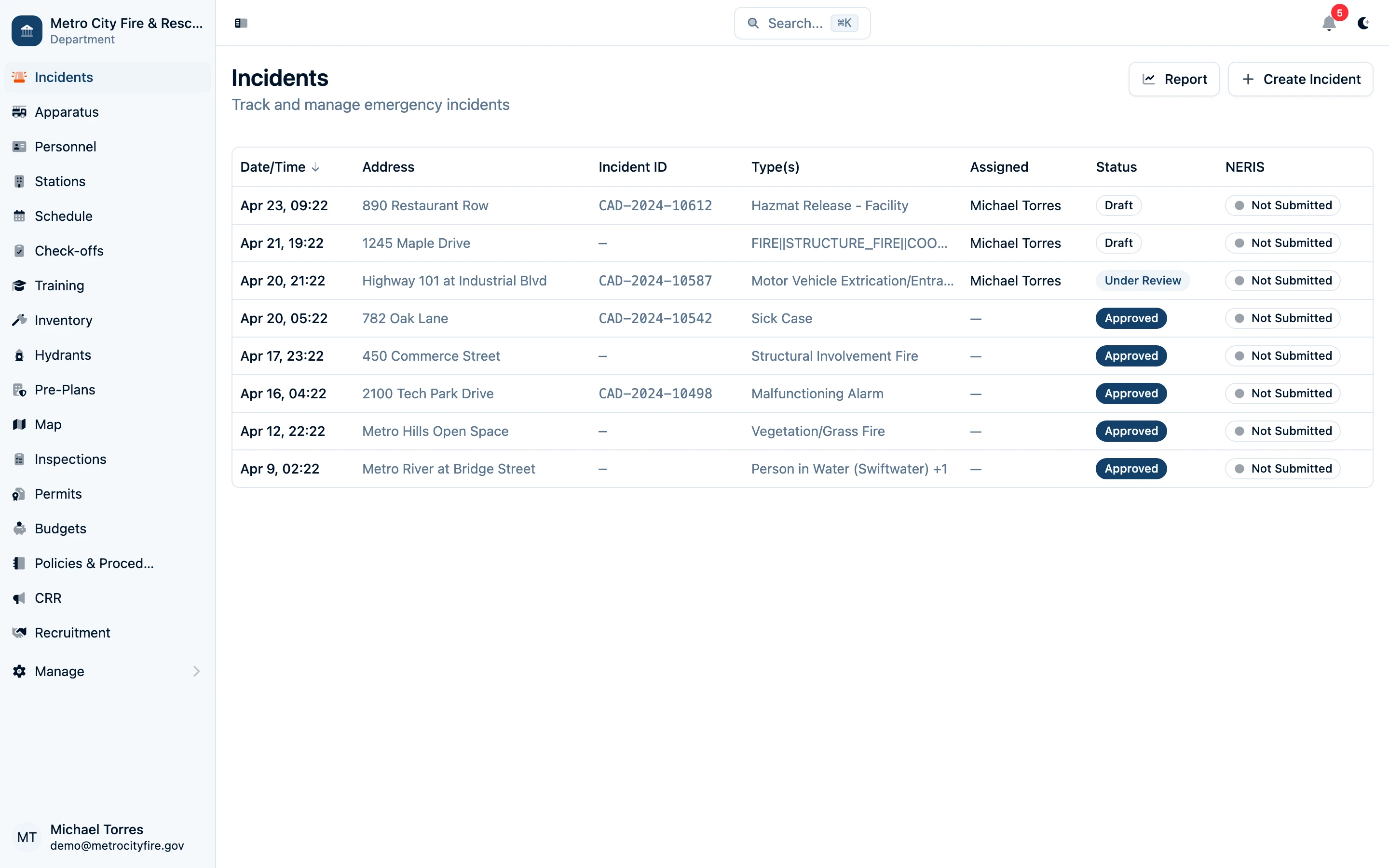Open Under Review status on Motor Vehicle Extrication

pos(1143,280)
